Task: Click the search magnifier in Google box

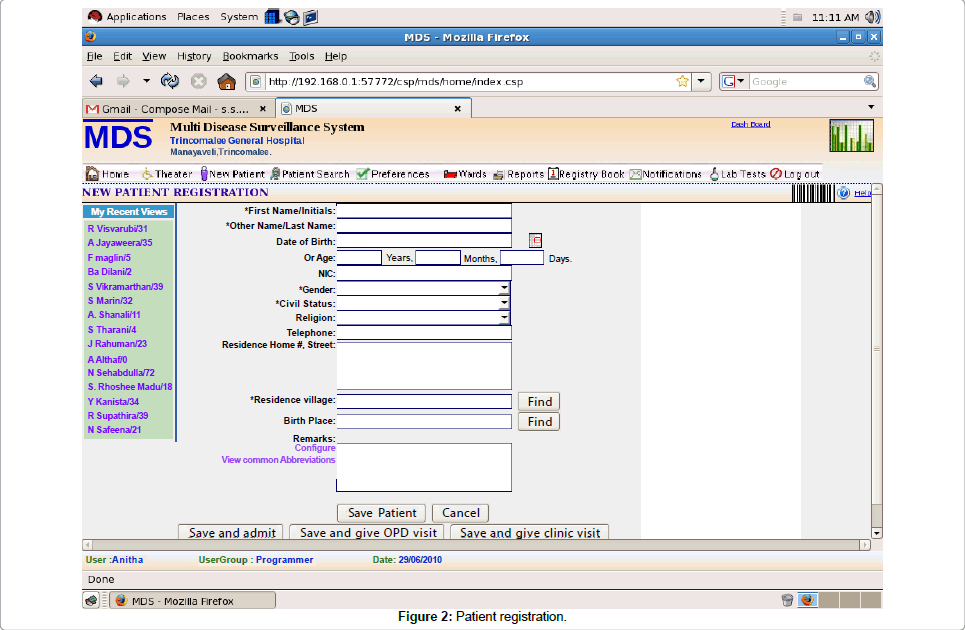Action: point(870,81)
